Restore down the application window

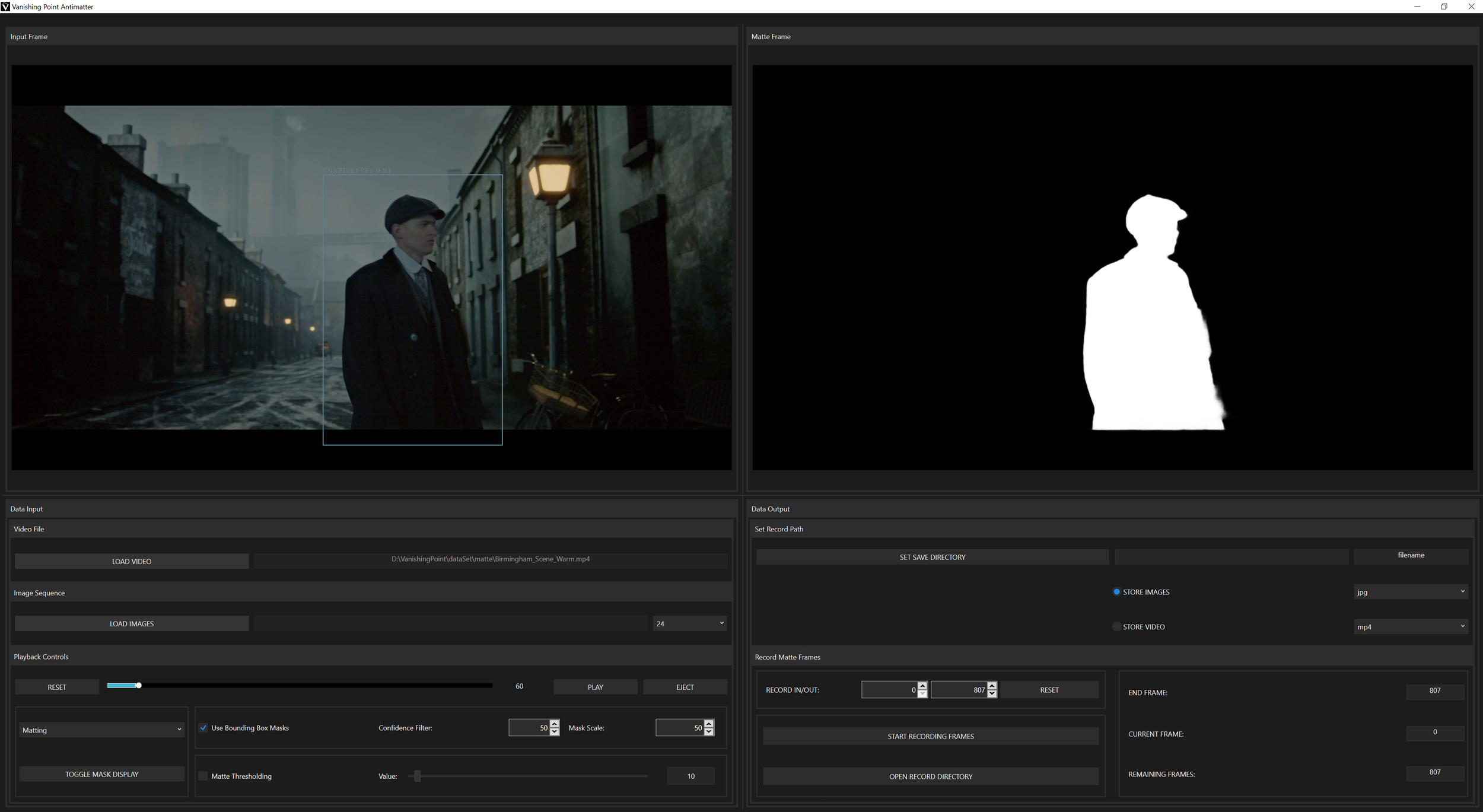point(1444,7)
